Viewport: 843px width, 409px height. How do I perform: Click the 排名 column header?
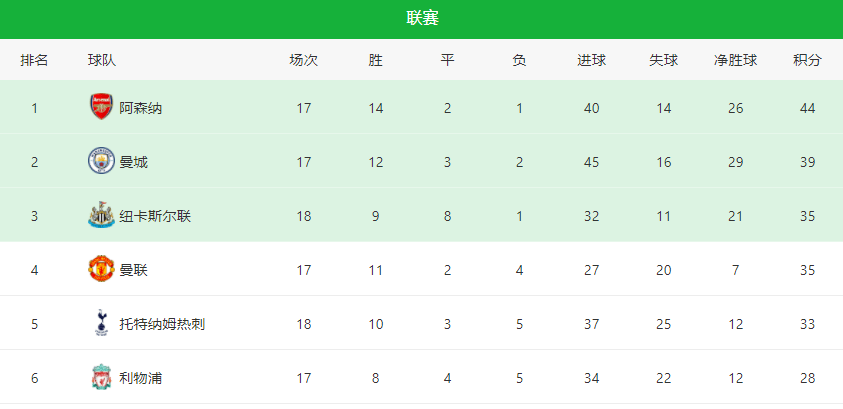pyautogui.click(x=34, y=60)
